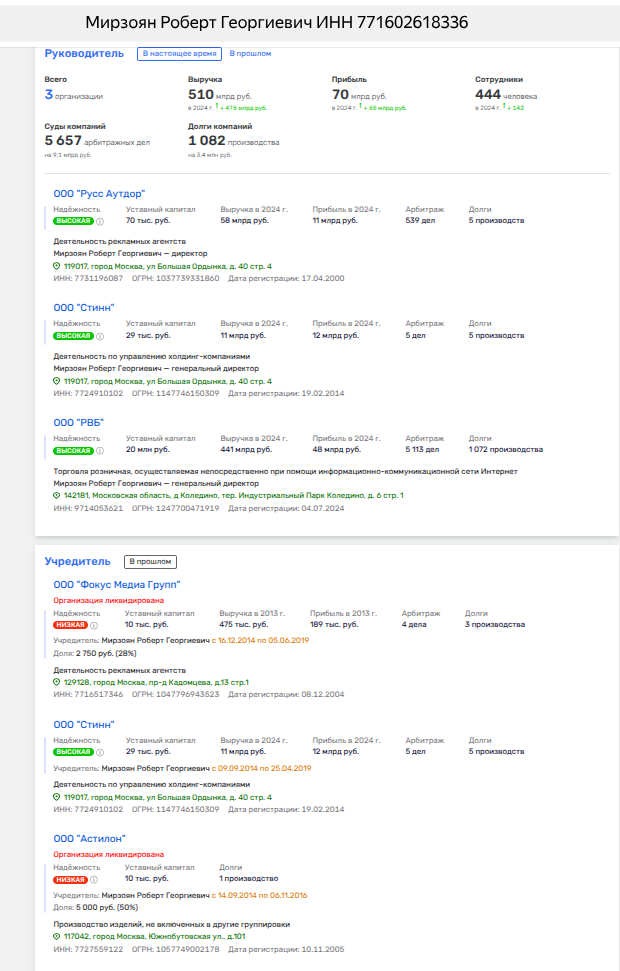
Task: Click map pin icon before the пр-д Кадомцева address
Action: tap(57, 682)
